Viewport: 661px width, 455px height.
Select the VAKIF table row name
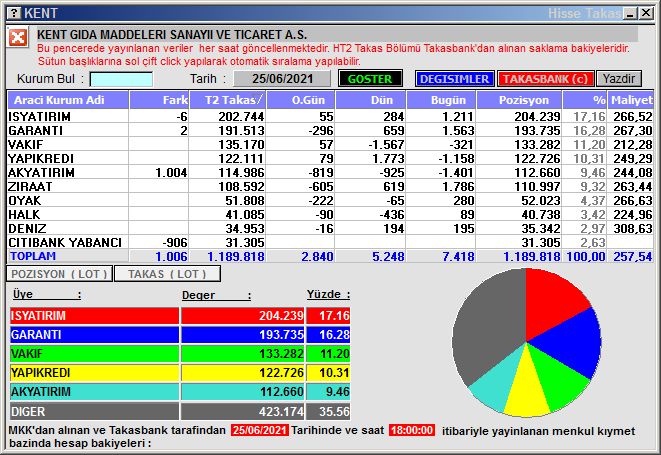click(x=26, y=144)
